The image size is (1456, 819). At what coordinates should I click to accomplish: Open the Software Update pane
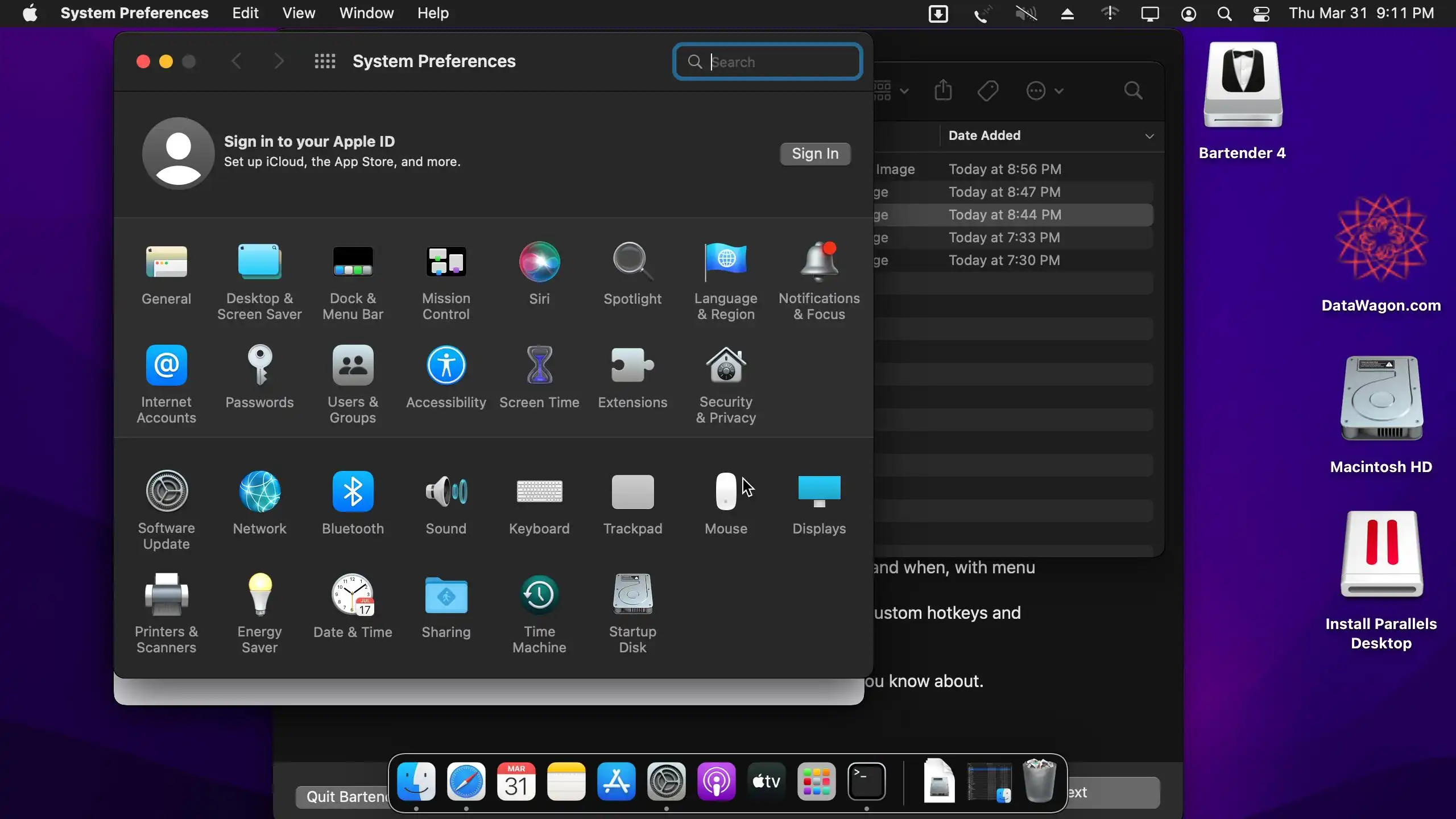(166, 492)
